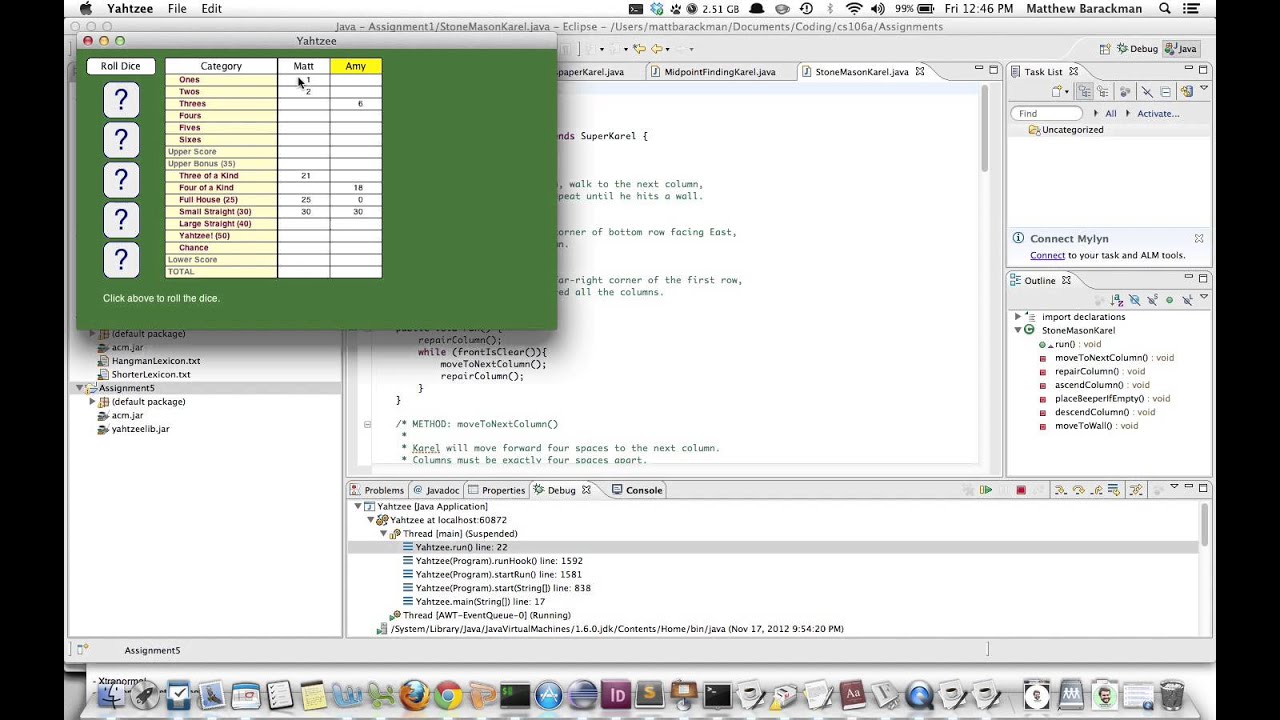Toggle Scheduled presentation icon in Task List
The image size is (1280, 720).
tap(1103, 91)
